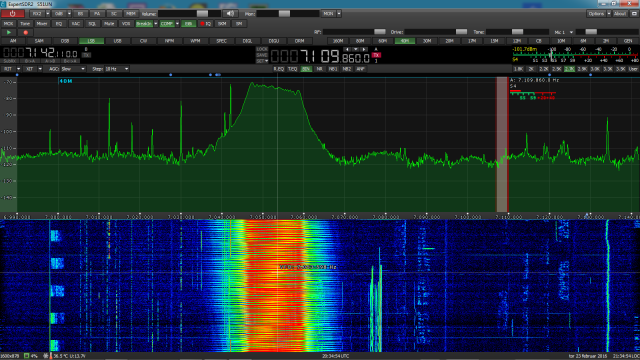Click the Options button
The width and height of the screenshot is (640, 360).
pyautogui.click(x=596, y=13)
